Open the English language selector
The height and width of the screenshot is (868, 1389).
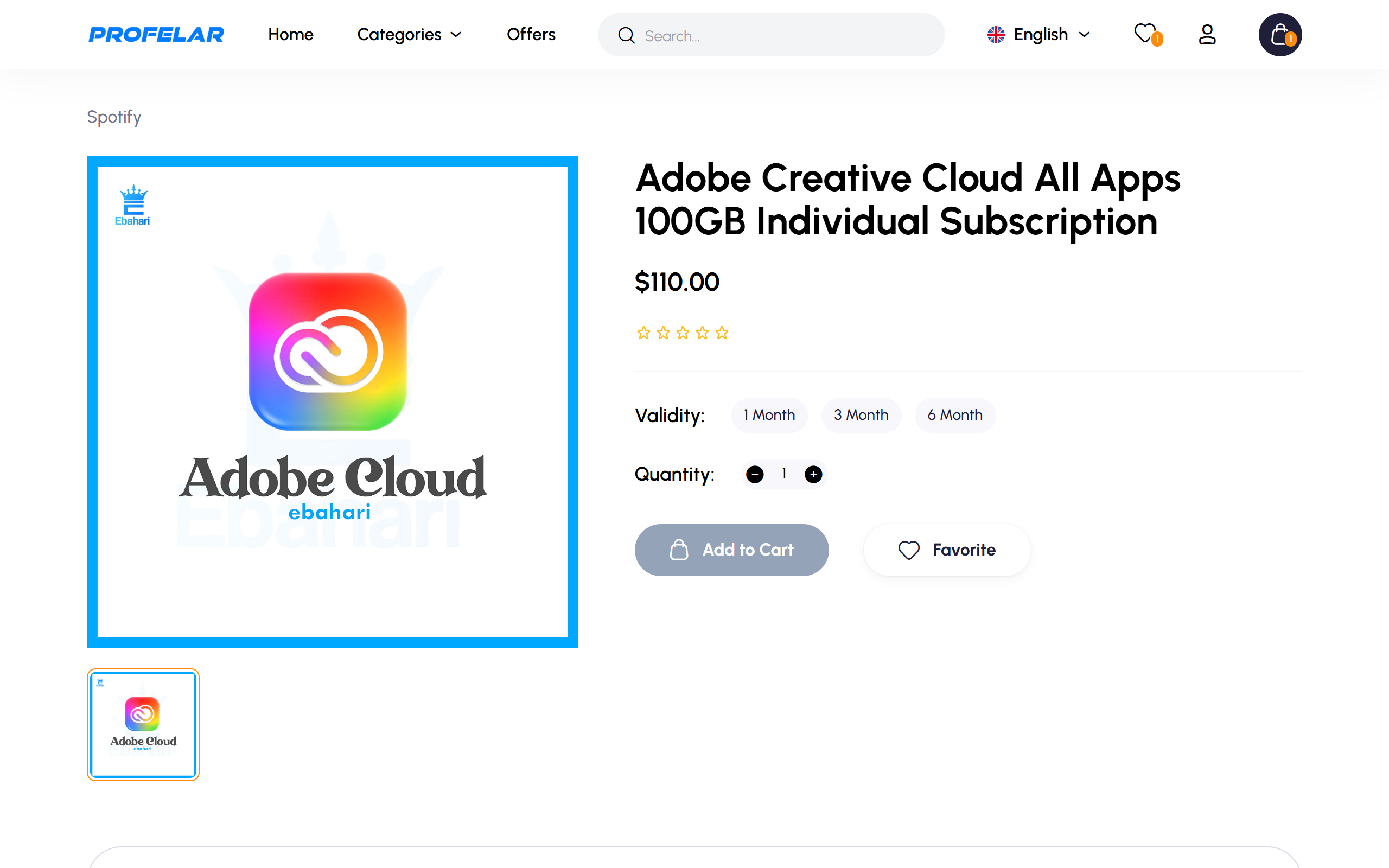1038,34
